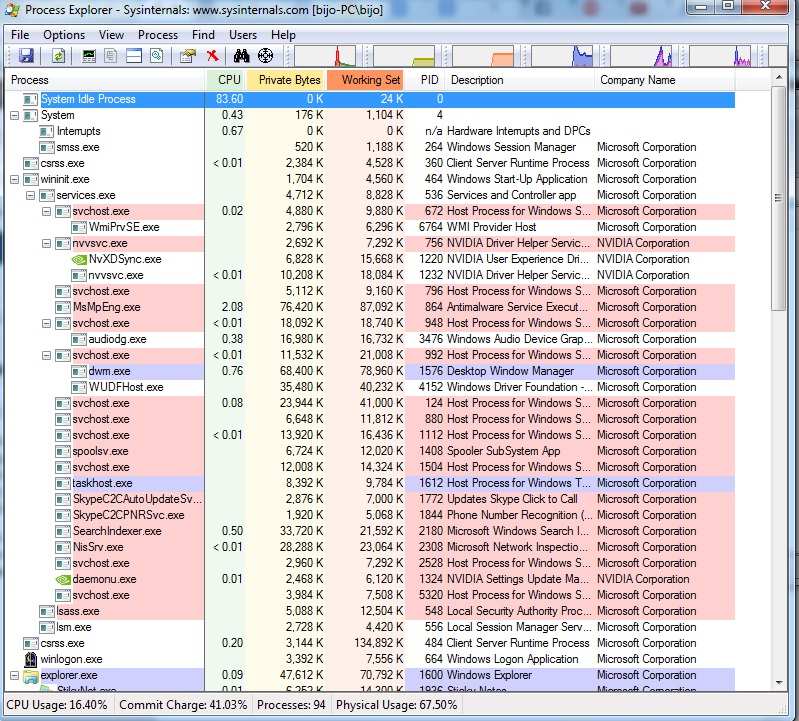This screenshot has width=799, height=721.
Task: Click the red X Kill Process icon
Action: pos(213,56)
